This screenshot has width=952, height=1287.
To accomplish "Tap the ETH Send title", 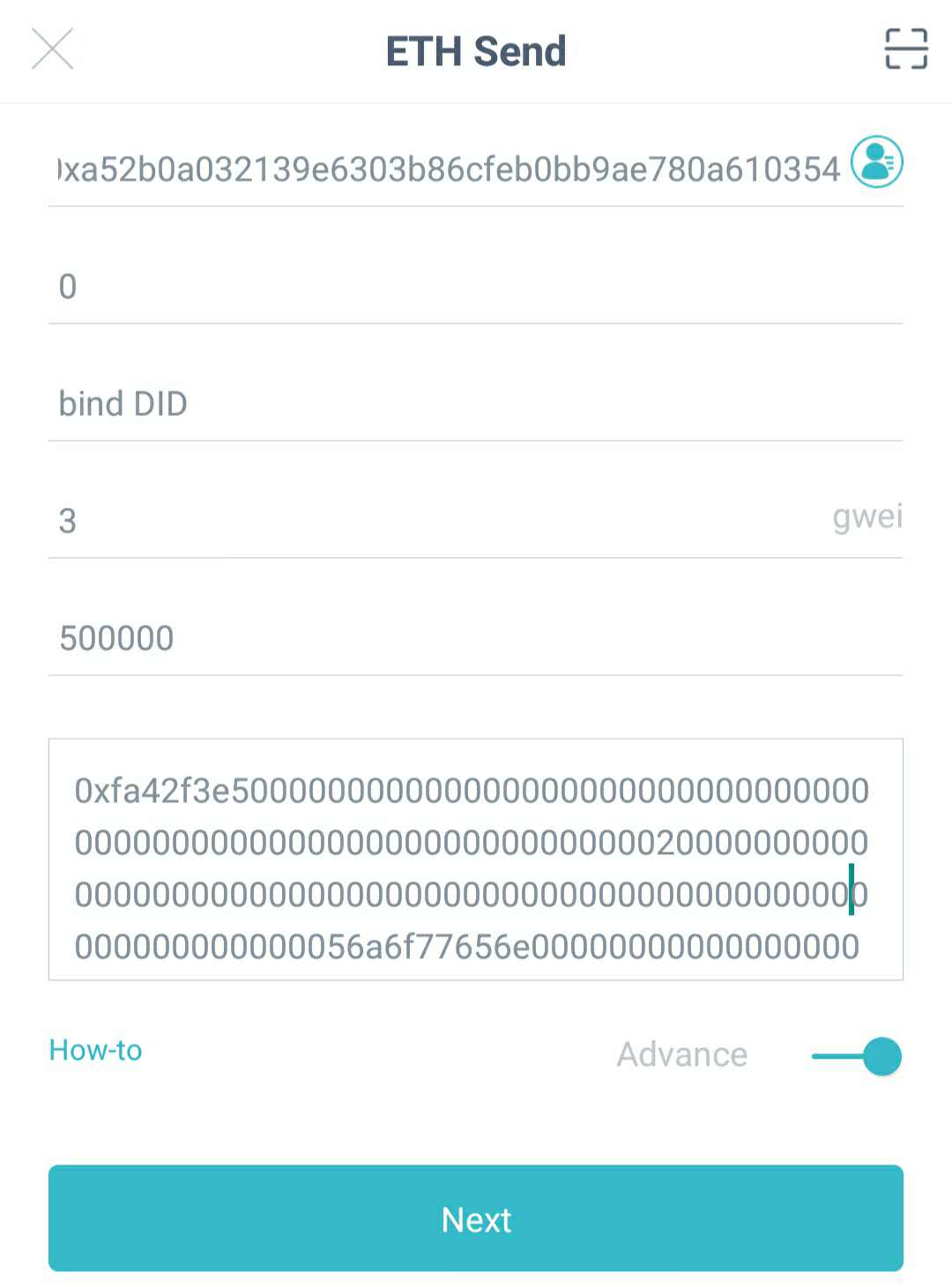I will tap(476, 51).
